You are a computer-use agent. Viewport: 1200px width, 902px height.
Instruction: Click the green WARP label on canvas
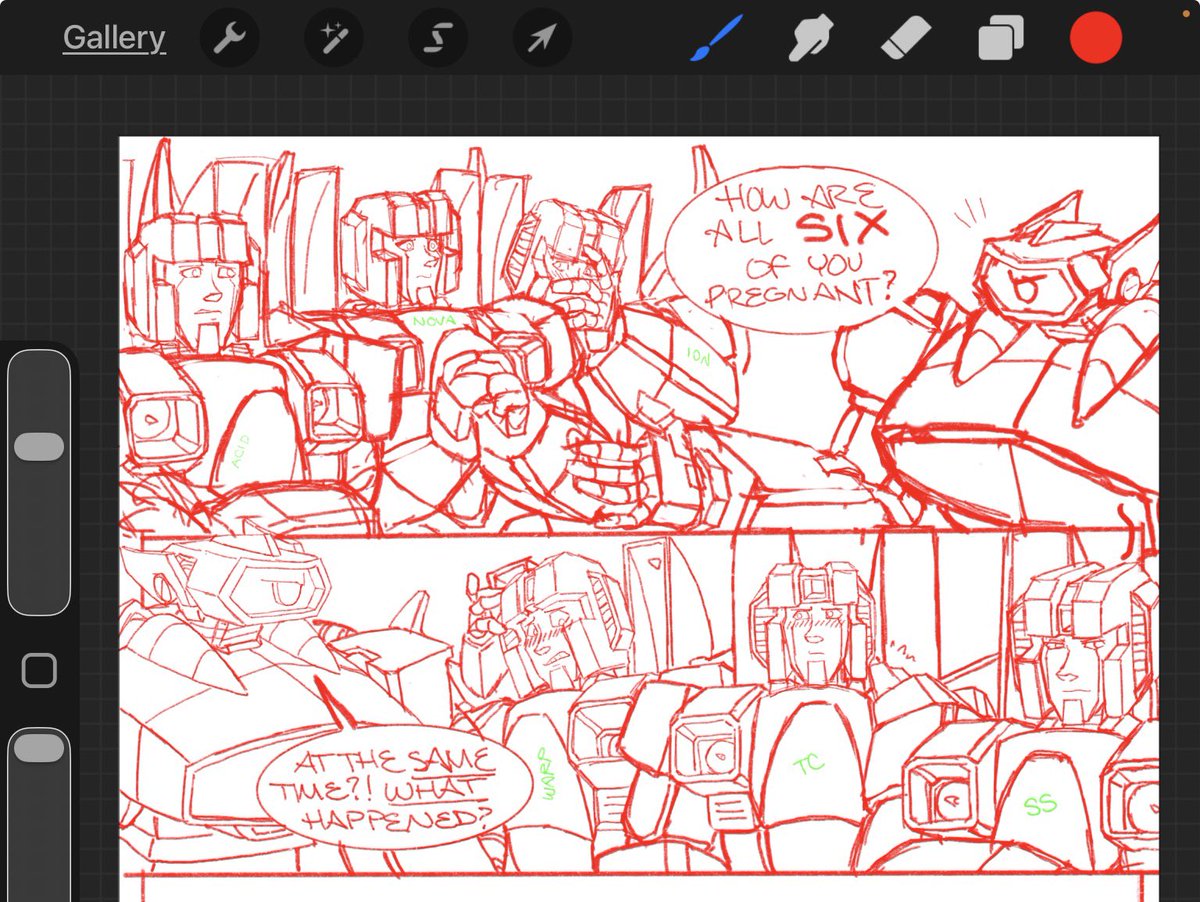click(547, 773)
